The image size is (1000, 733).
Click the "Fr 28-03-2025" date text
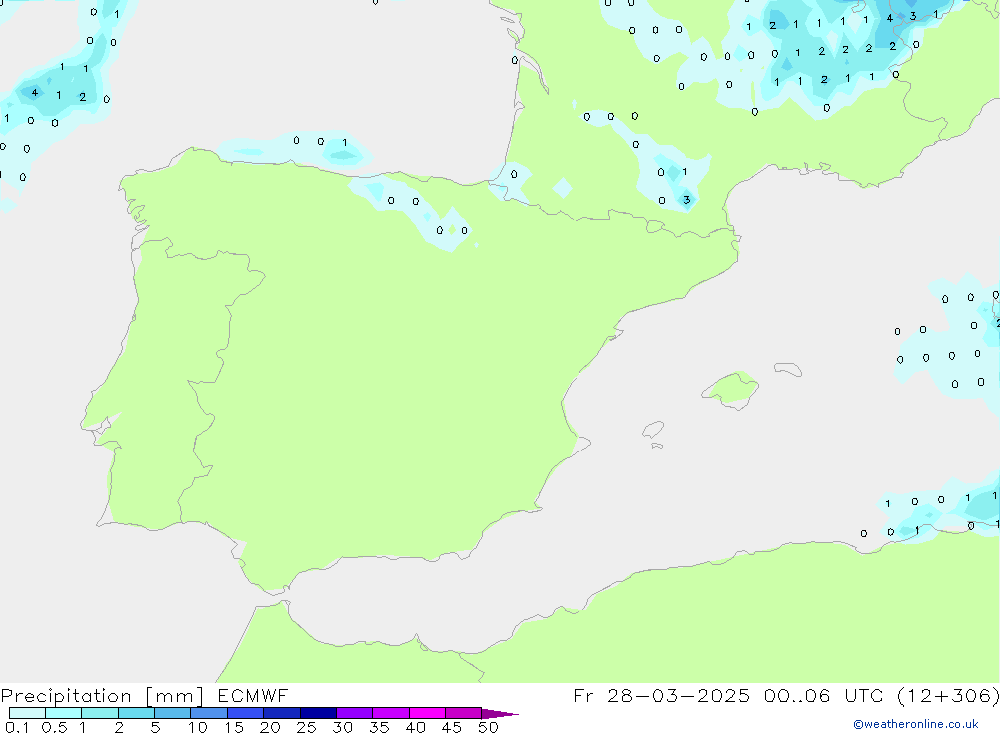[x=661, y=695]
